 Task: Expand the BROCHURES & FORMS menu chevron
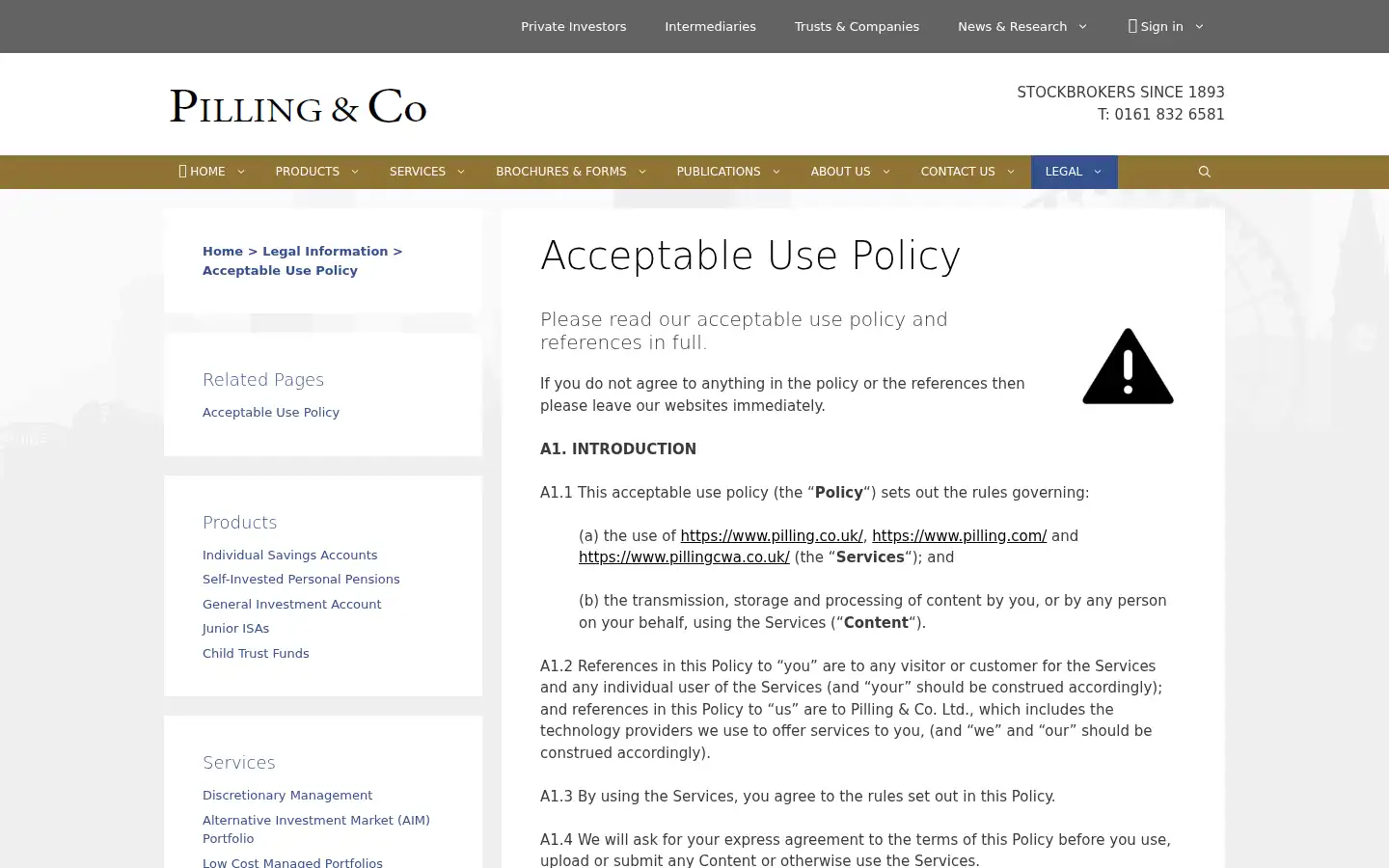click(x=642, y=172)
